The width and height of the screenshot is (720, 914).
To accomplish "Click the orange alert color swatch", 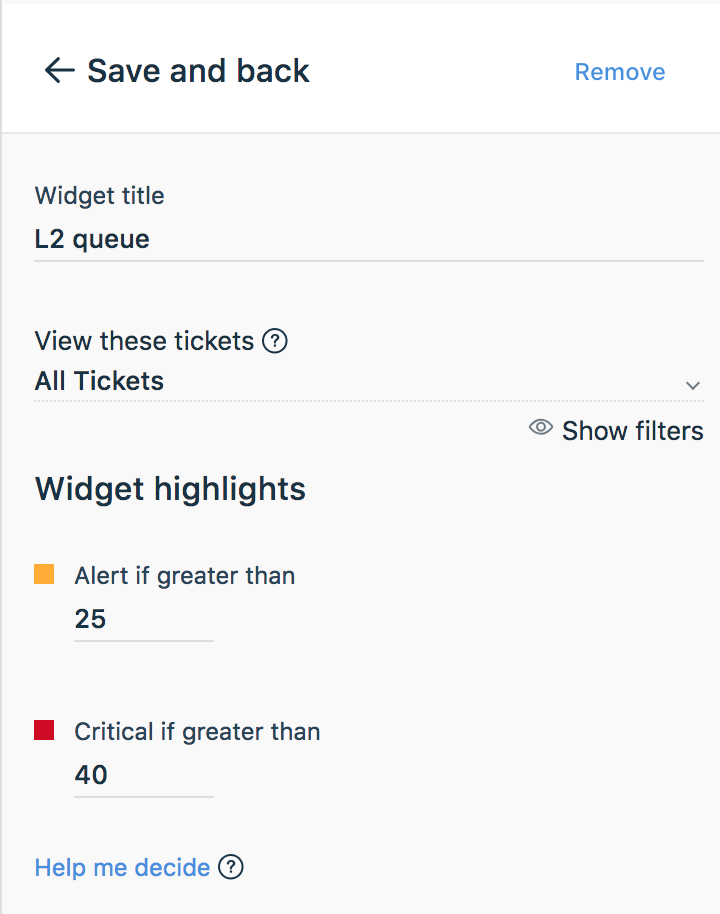I will [44, 574].
